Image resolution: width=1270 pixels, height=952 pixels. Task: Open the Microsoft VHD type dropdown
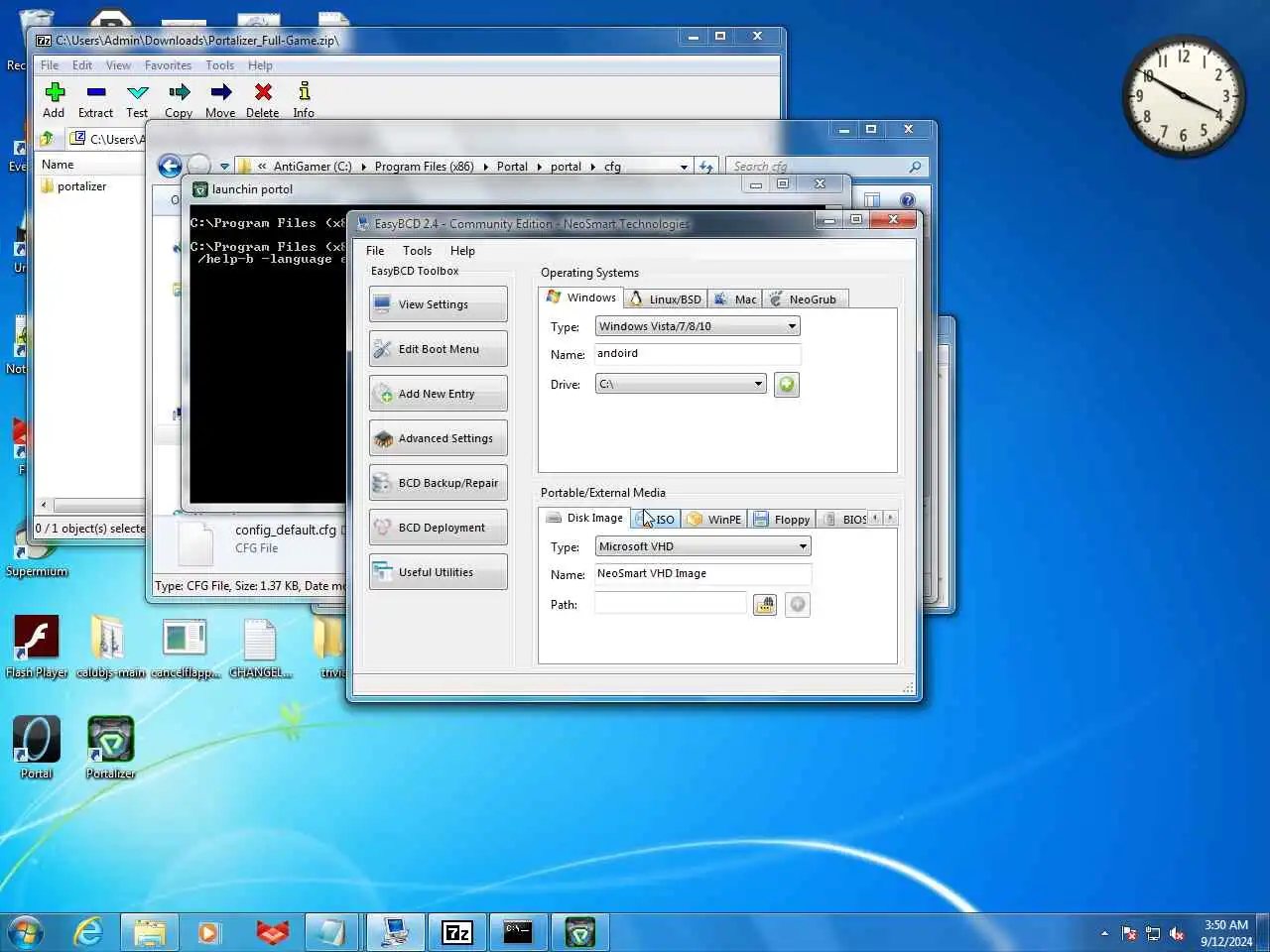pyautogui.click(x=703, y=546)
